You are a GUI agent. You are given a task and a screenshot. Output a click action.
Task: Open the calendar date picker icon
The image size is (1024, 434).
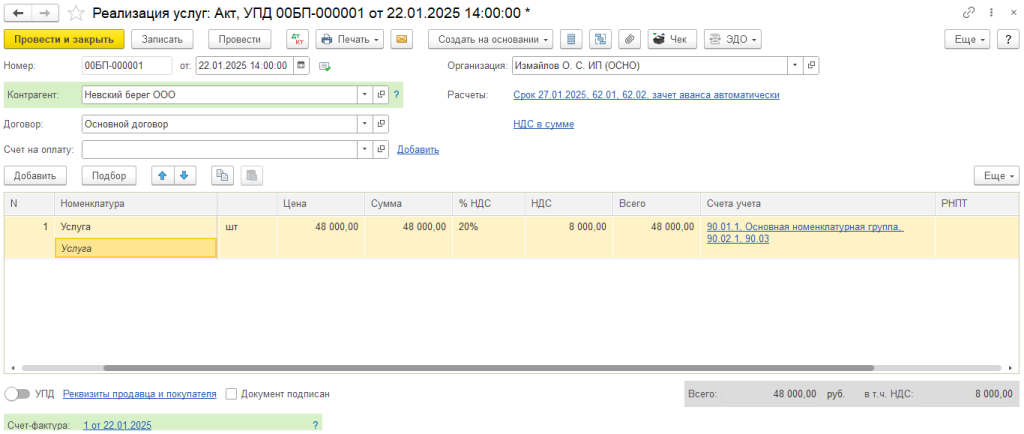301,65
